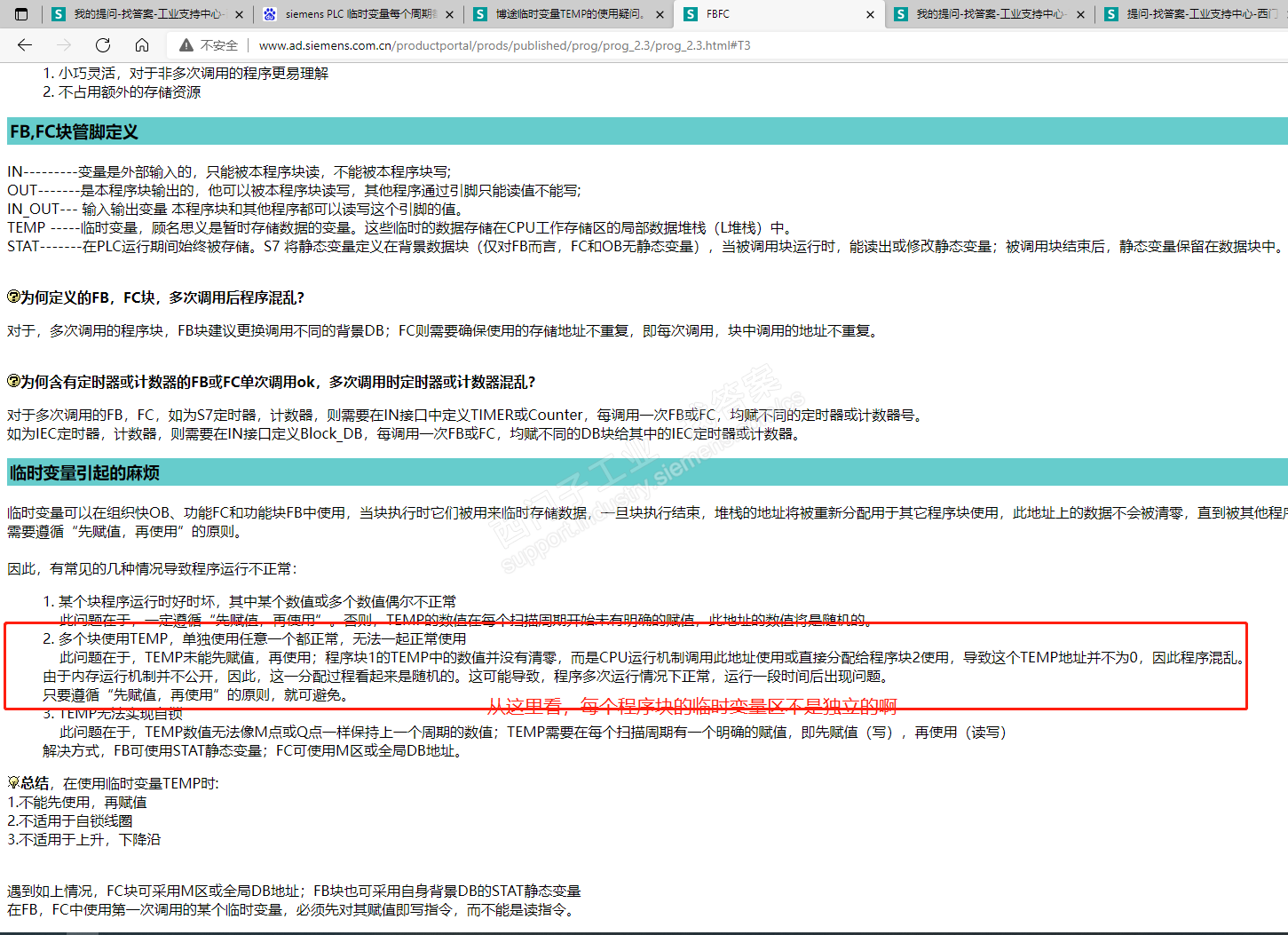1288x935 pixels.
Task: Click the IN_OUT 输入输出变量 definition line
Action: 235,209
